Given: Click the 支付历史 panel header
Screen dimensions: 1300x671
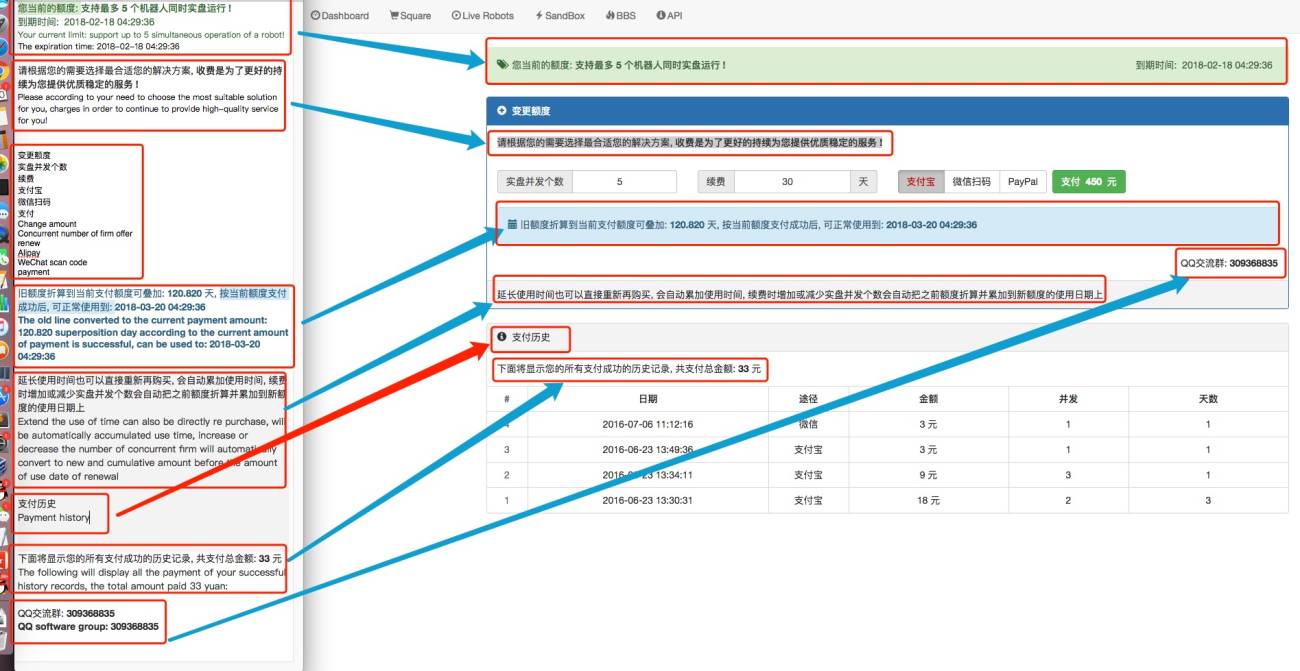Looking at the screenshot, I should 887,338.
